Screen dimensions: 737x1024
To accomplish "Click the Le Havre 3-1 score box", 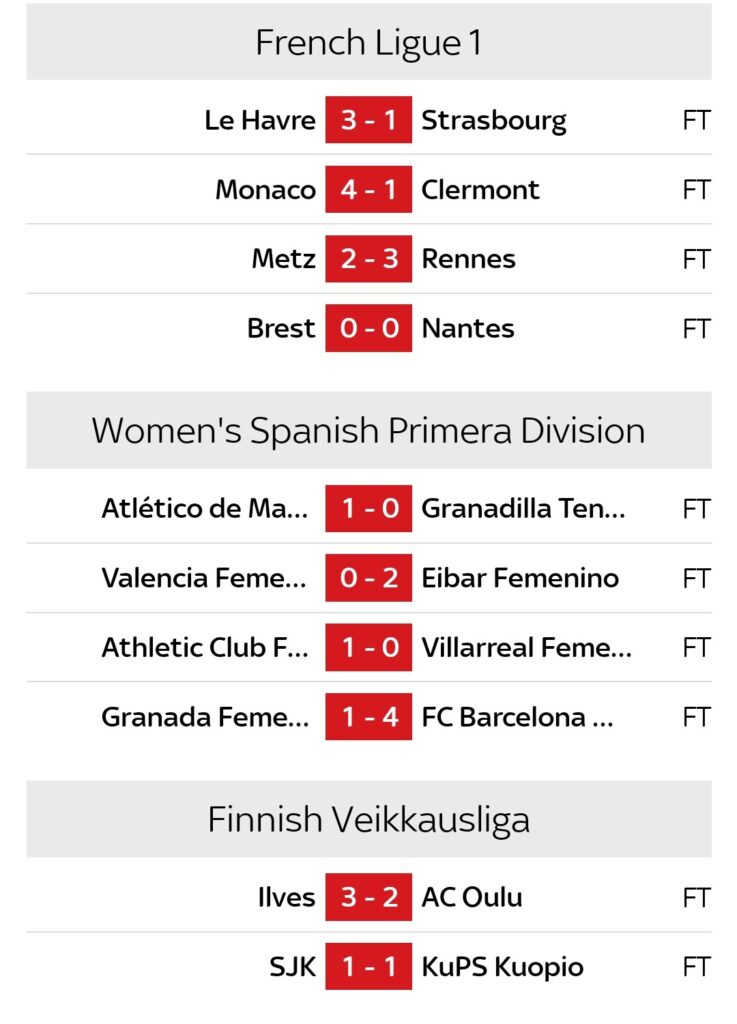I will coord(368,121).
